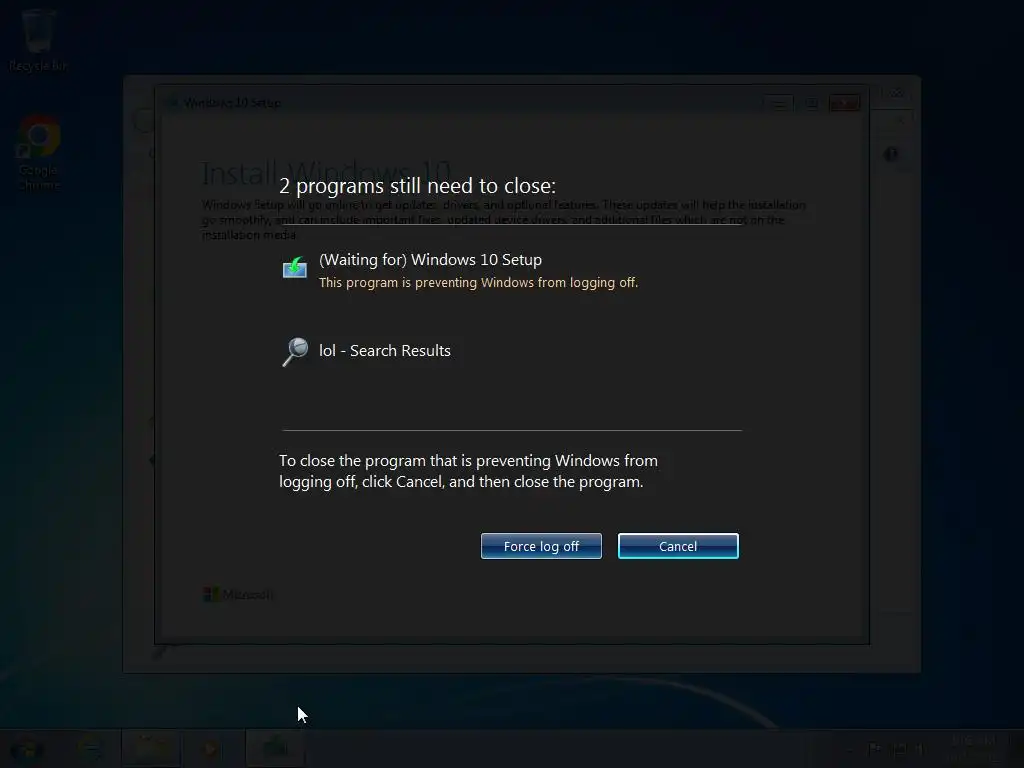Select the magnifying glass Search Results icon
1024x768 pixels.
pos(295,351)
